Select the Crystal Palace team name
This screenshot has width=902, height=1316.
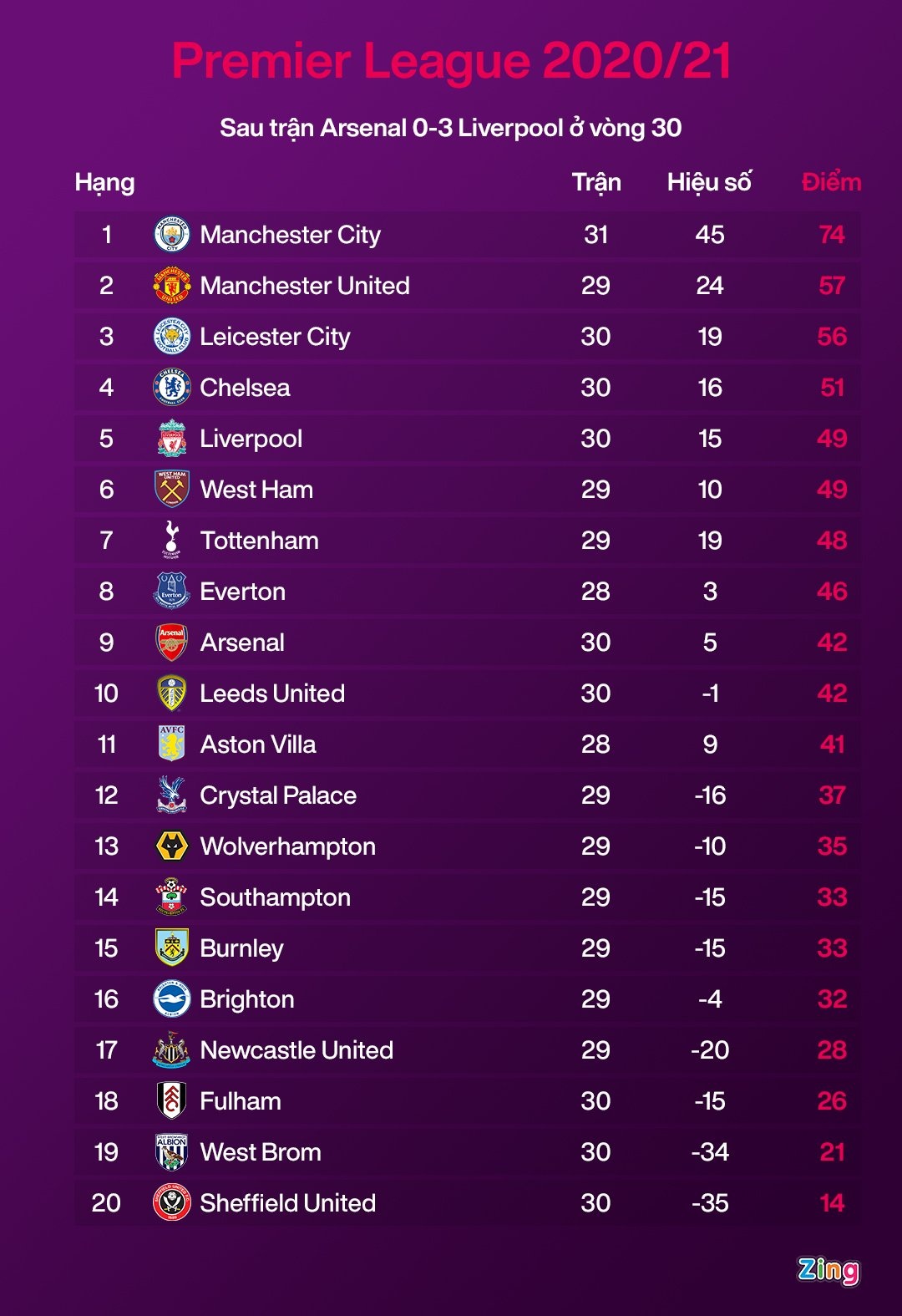tap(278, 795)
